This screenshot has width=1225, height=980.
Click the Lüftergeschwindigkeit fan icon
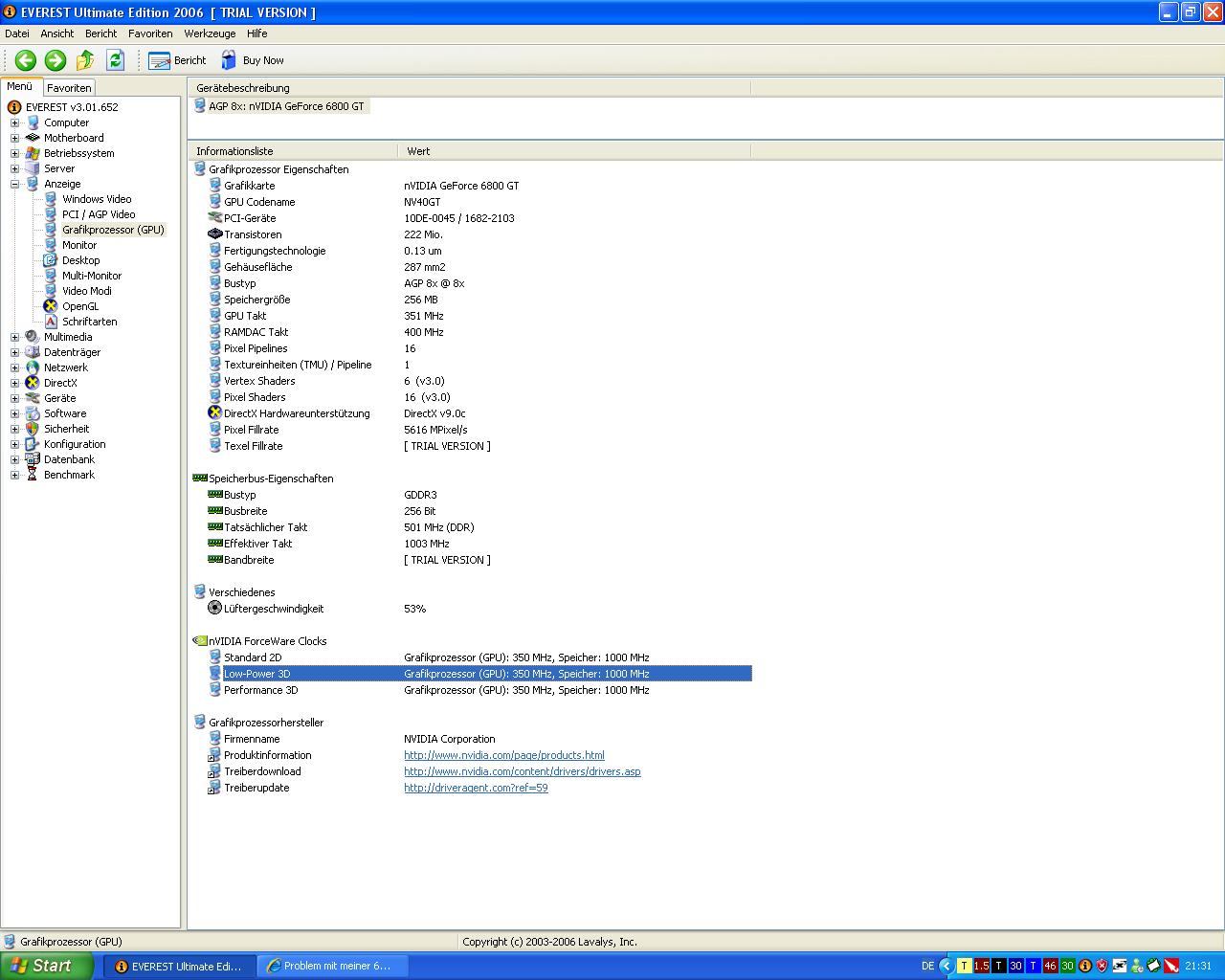[214, 609]
